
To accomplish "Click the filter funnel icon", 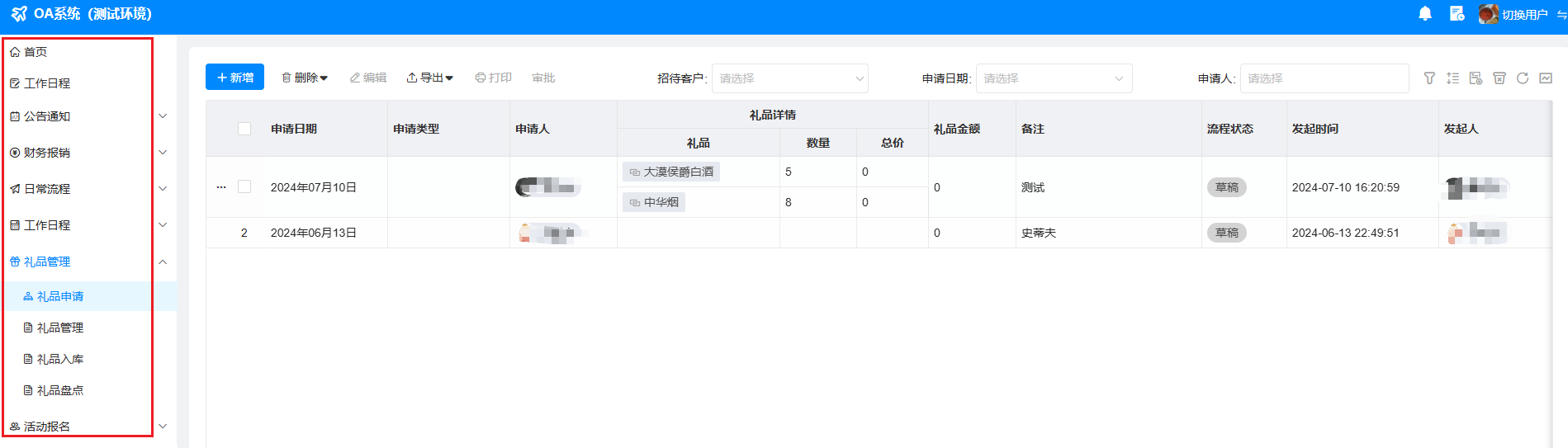I will [1429, 78].
